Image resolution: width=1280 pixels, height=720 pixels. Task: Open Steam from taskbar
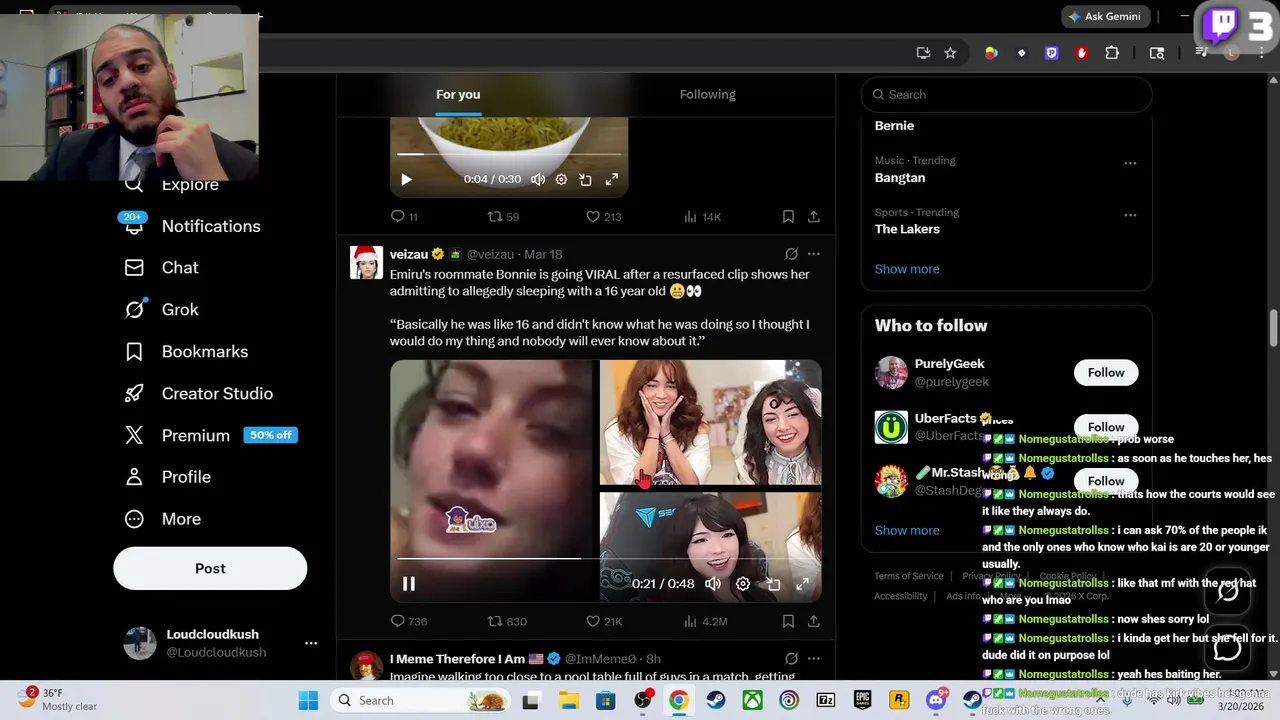point(715,700)
